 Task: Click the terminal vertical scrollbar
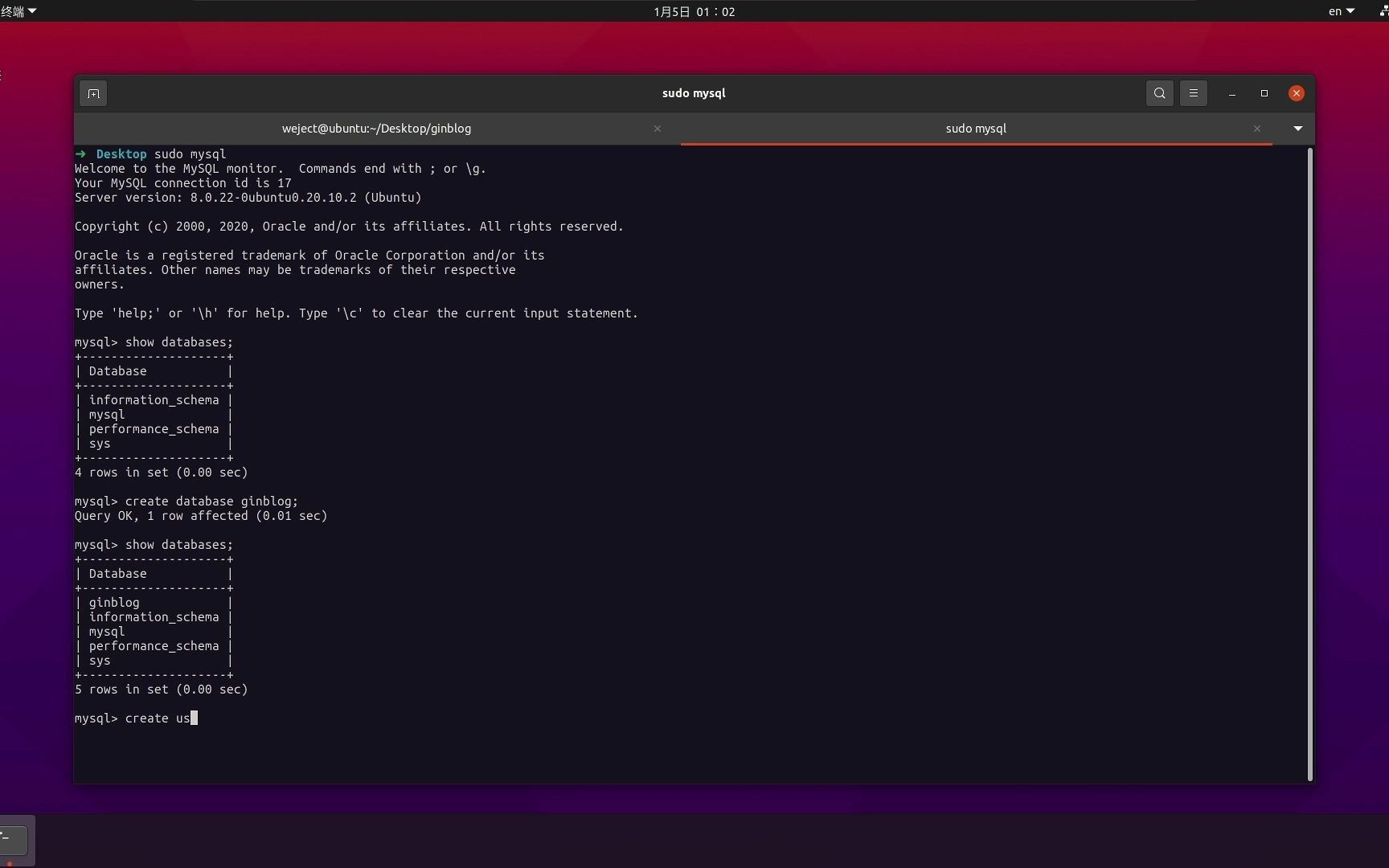click(1310, 464)
